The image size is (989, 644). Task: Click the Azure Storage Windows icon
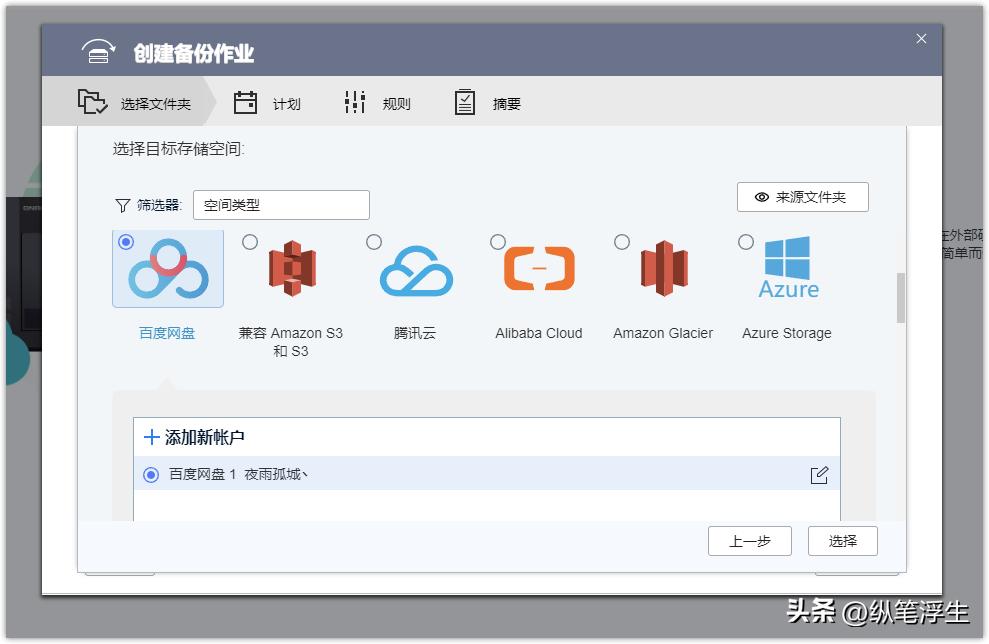[787, 267]
